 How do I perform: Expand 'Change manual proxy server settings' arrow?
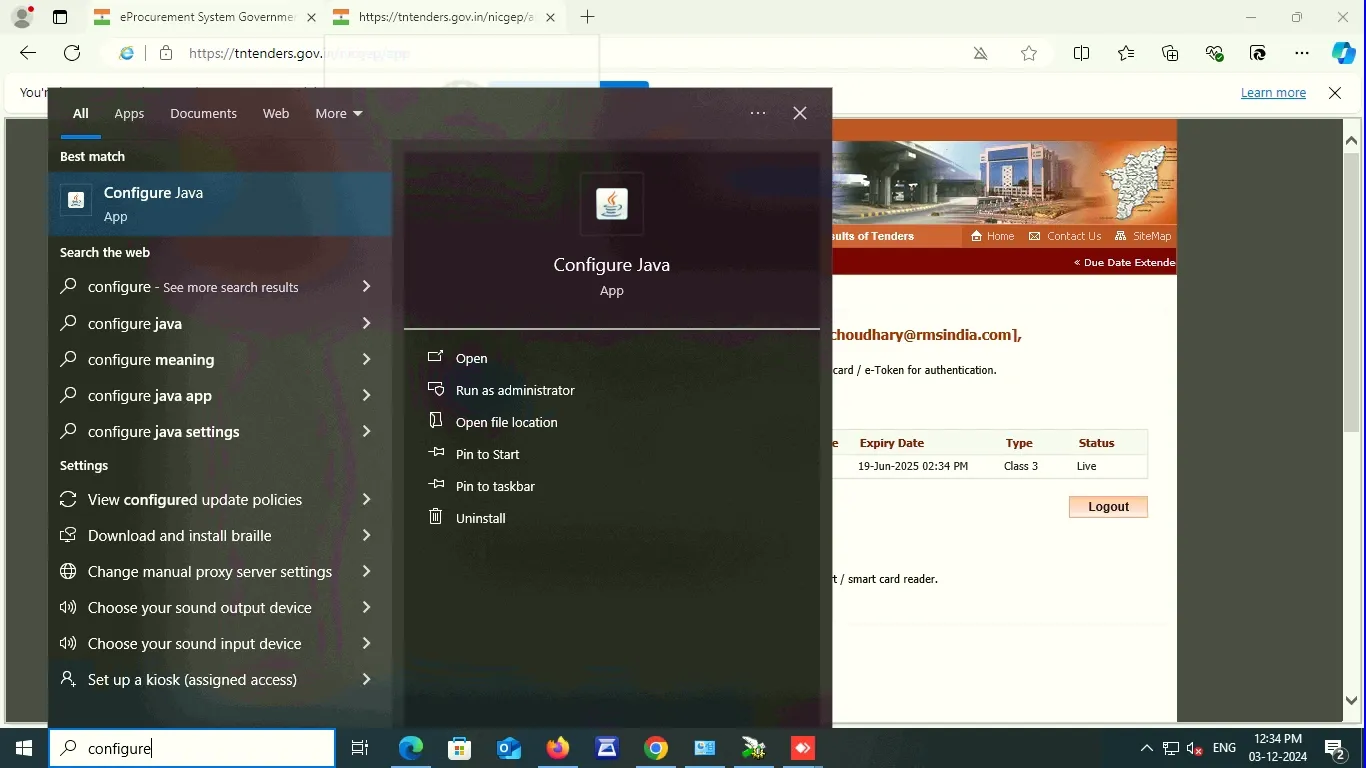tap(366, 571)
